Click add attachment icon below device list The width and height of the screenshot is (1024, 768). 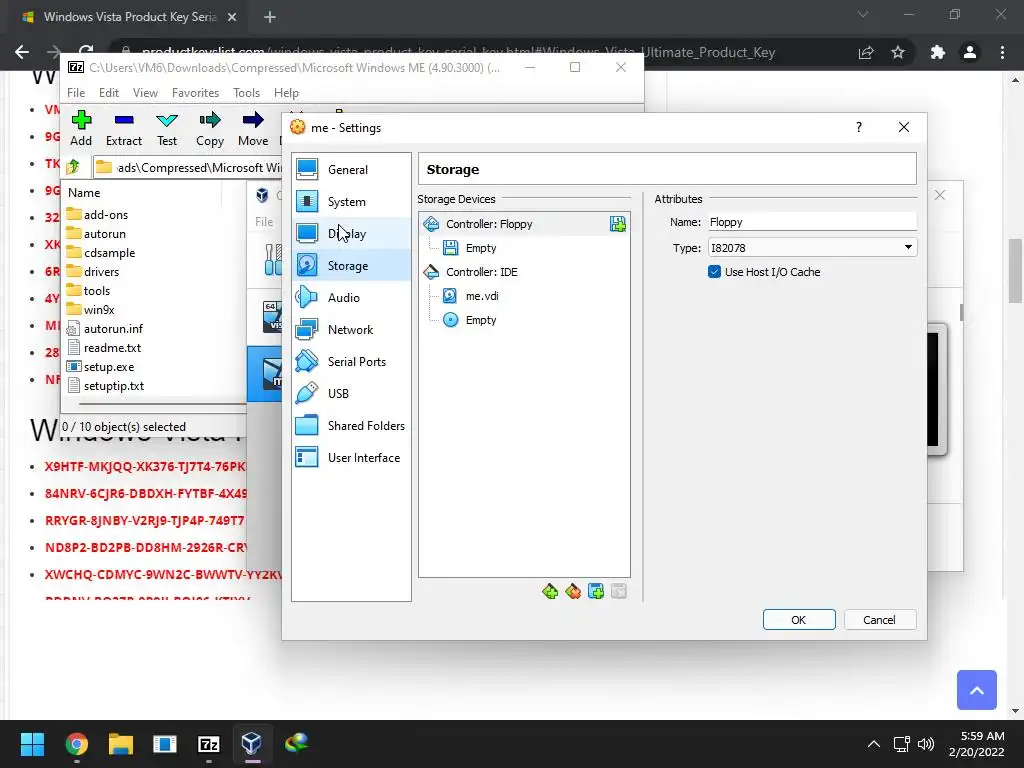click(596, 592)
